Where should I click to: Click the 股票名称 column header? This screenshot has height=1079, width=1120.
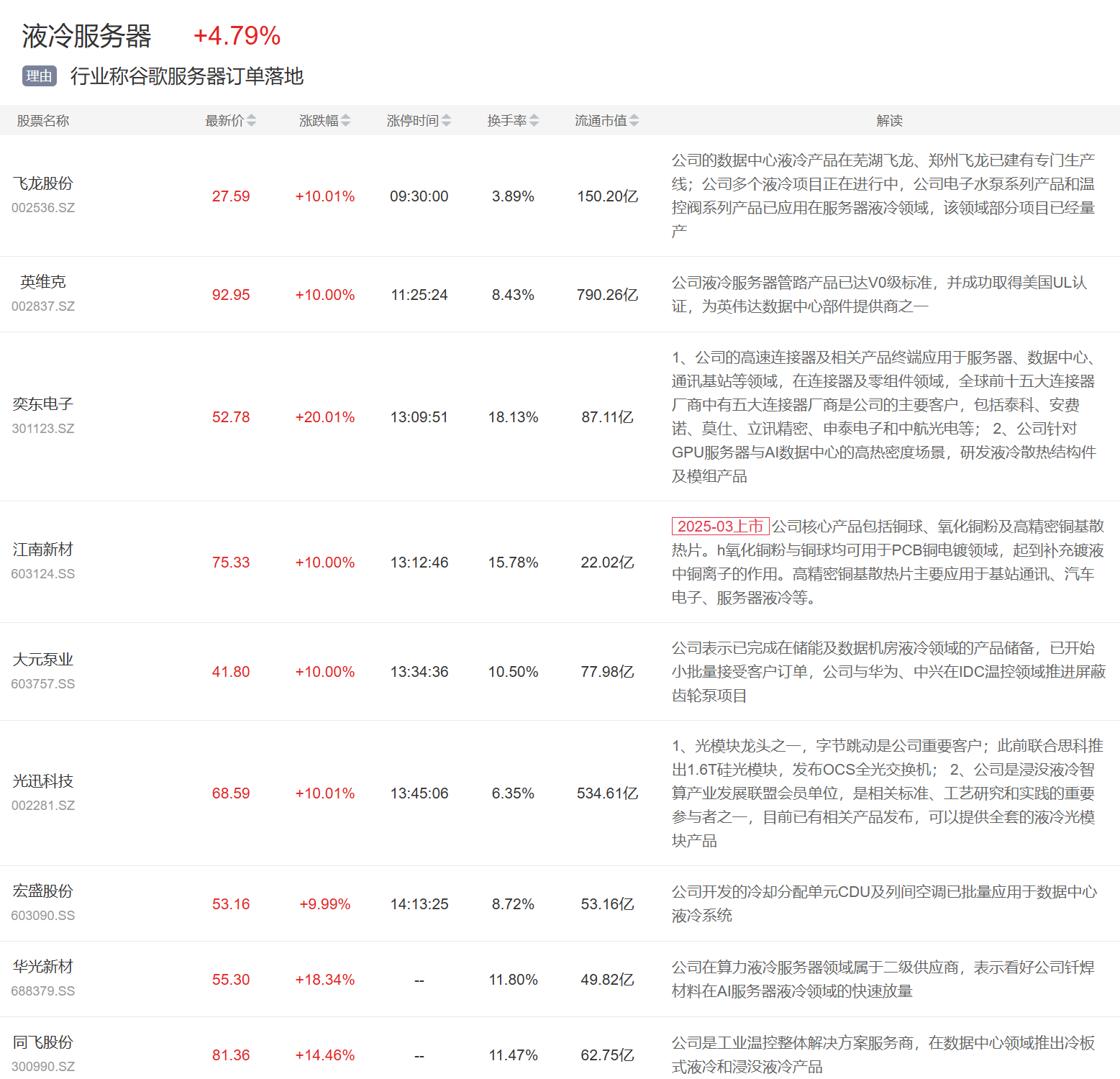(43, 121)
